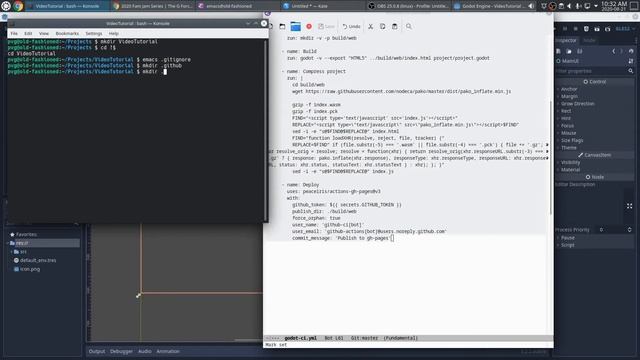Open View menu in Konsole
Screen dimensions: 640x360
point(44,33)
